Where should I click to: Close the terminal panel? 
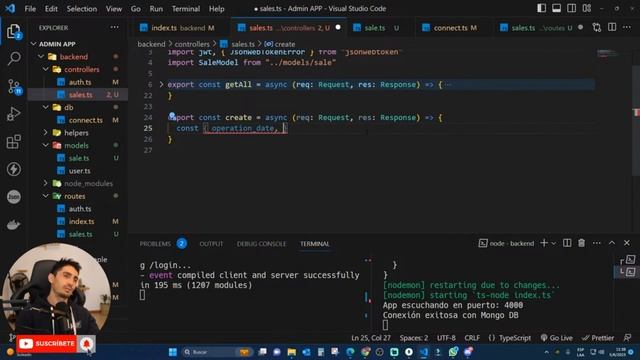pyautogui.click(x=627, y=243)
